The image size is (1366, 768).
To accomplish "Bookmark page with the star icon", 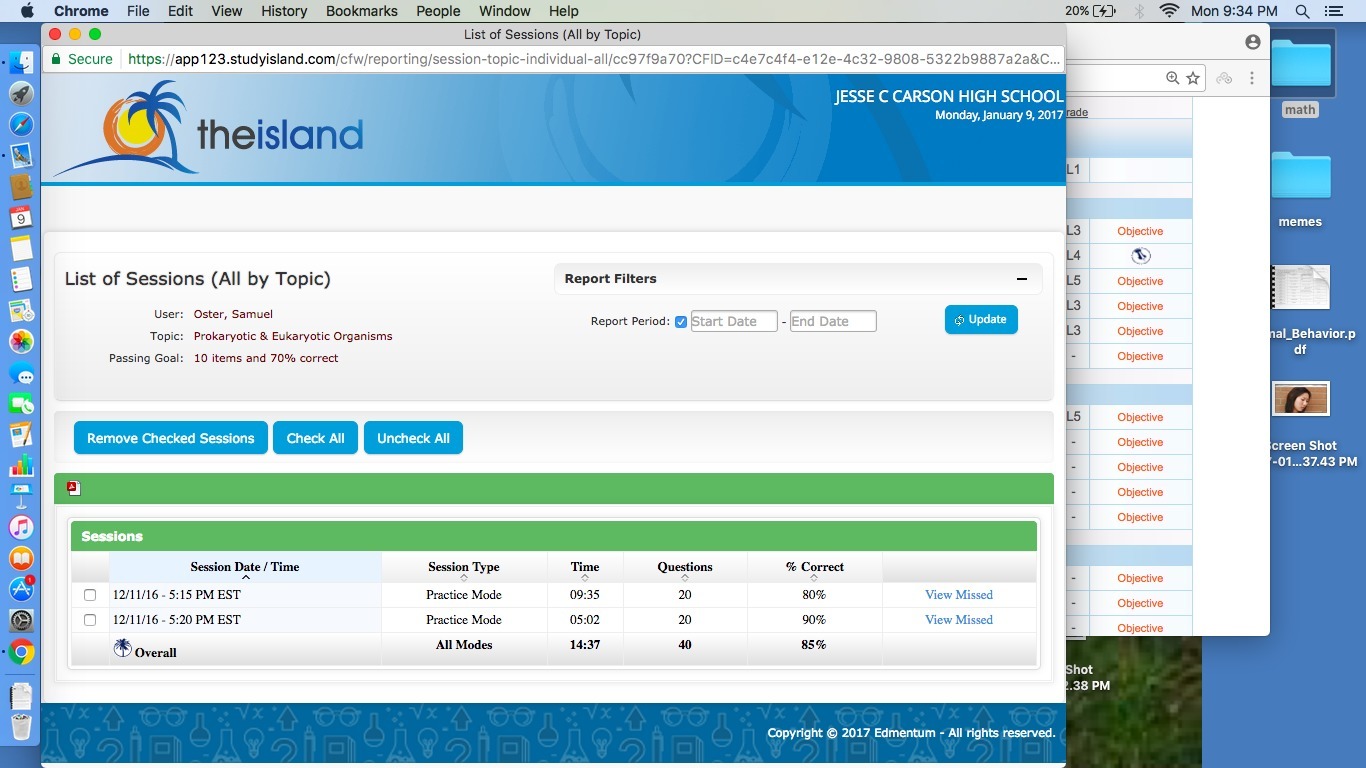I will point(1193,78).
